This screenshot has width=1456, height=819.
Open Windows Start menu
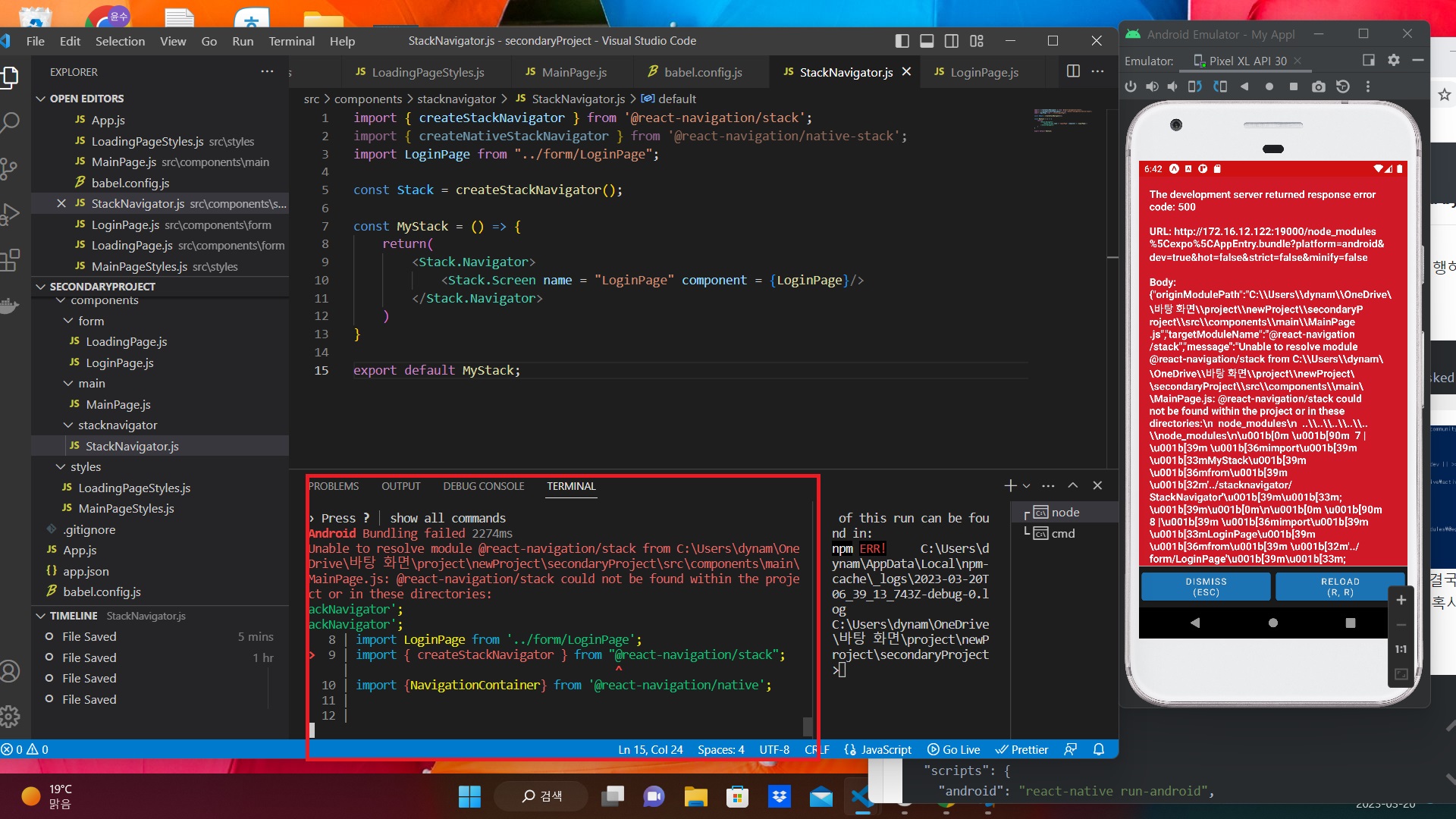coord(469,796)
